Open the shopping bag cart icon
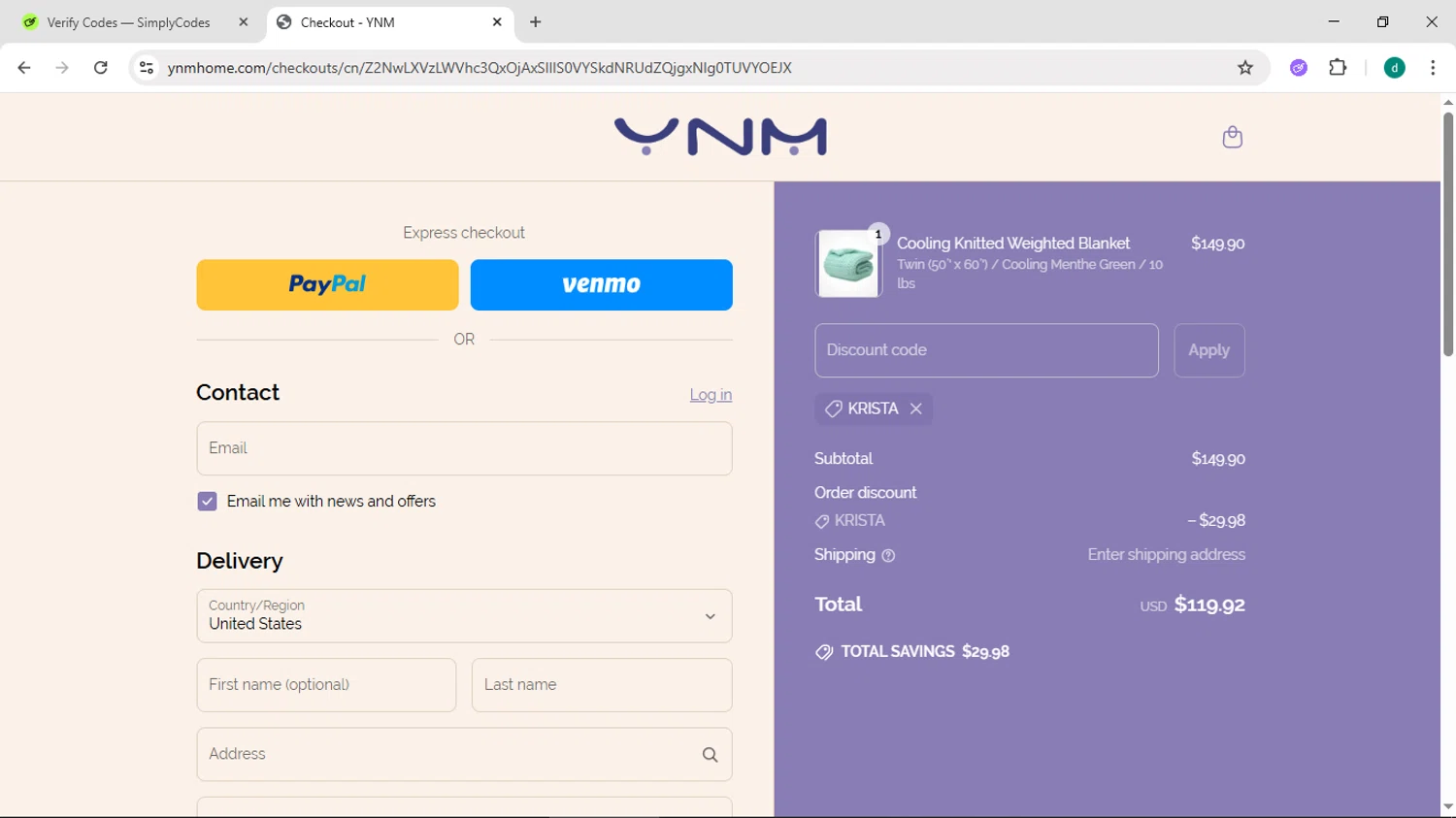Image resolution: width=1456 pixels, height=818 pixels. (1232, 137)
